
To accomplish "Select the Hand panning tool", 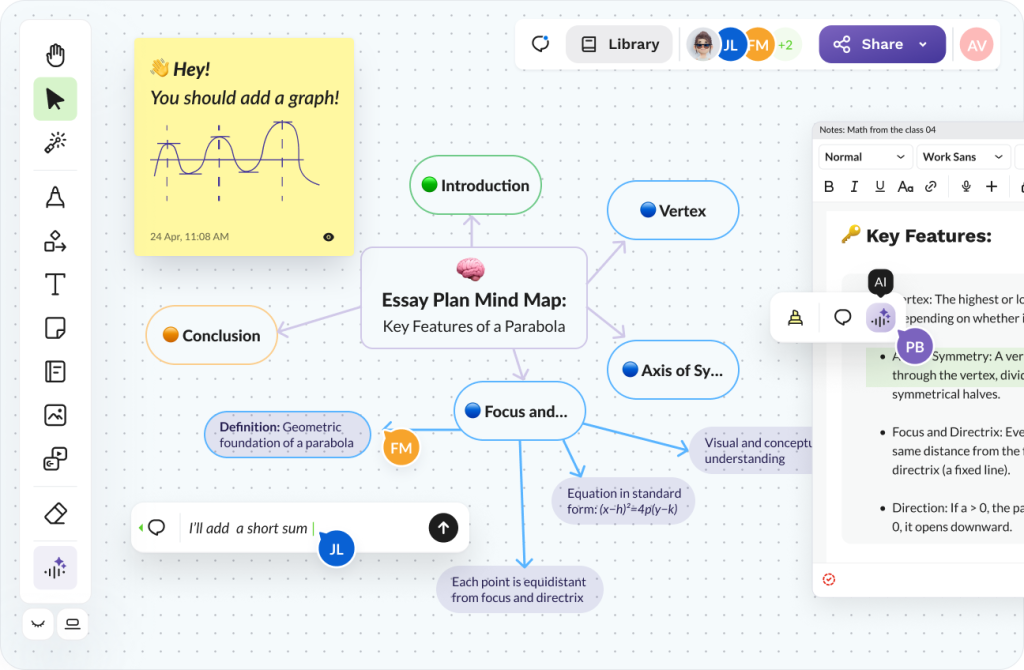I will point(55,55).
